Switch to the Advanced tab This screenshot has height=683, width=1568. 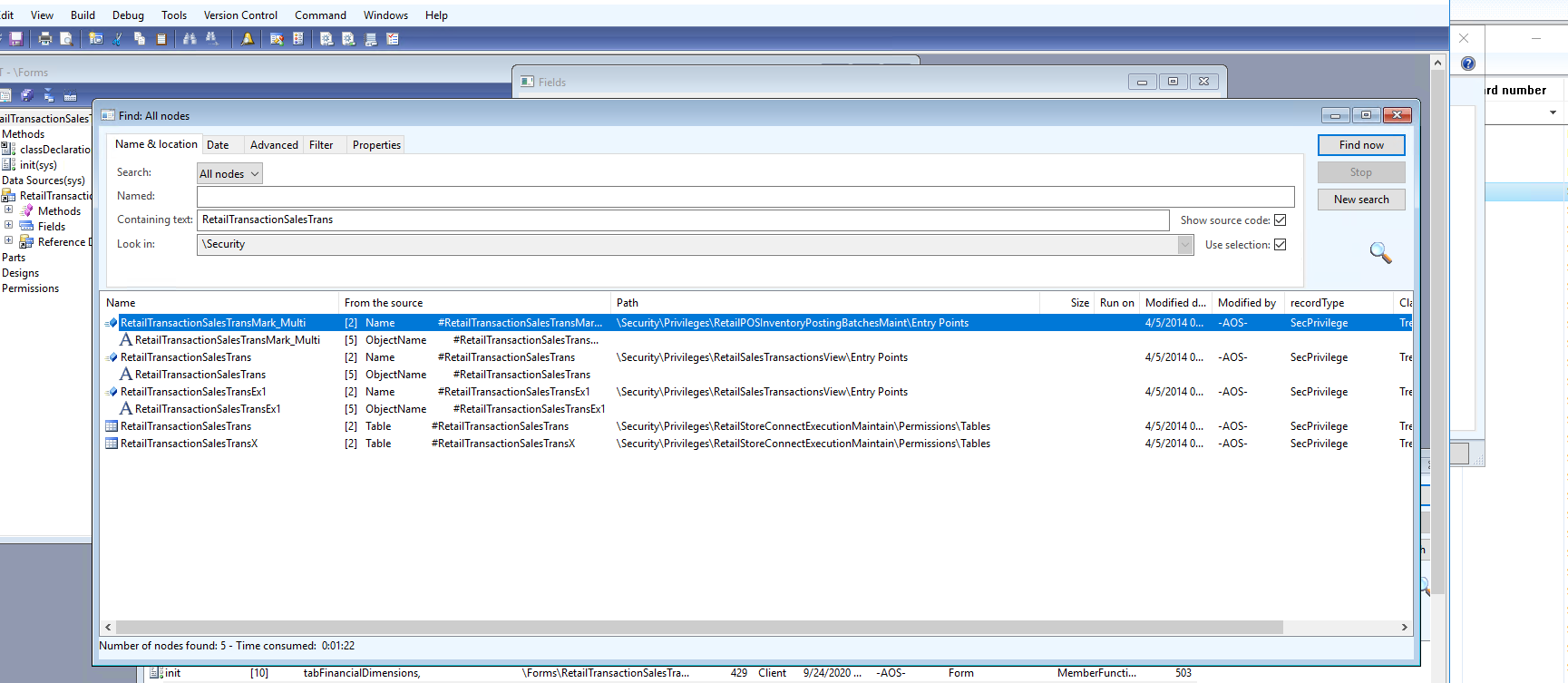pyautogui.click(x=274, y=145)
